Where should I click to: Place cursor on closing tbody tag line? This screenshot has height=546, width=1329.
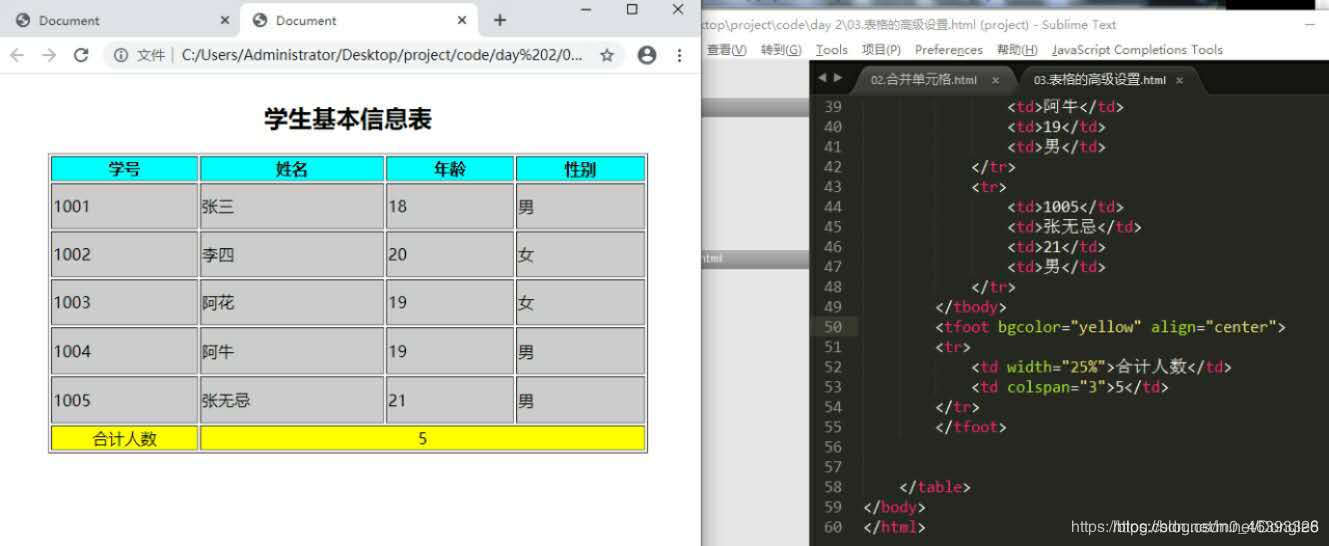[971, 307]
